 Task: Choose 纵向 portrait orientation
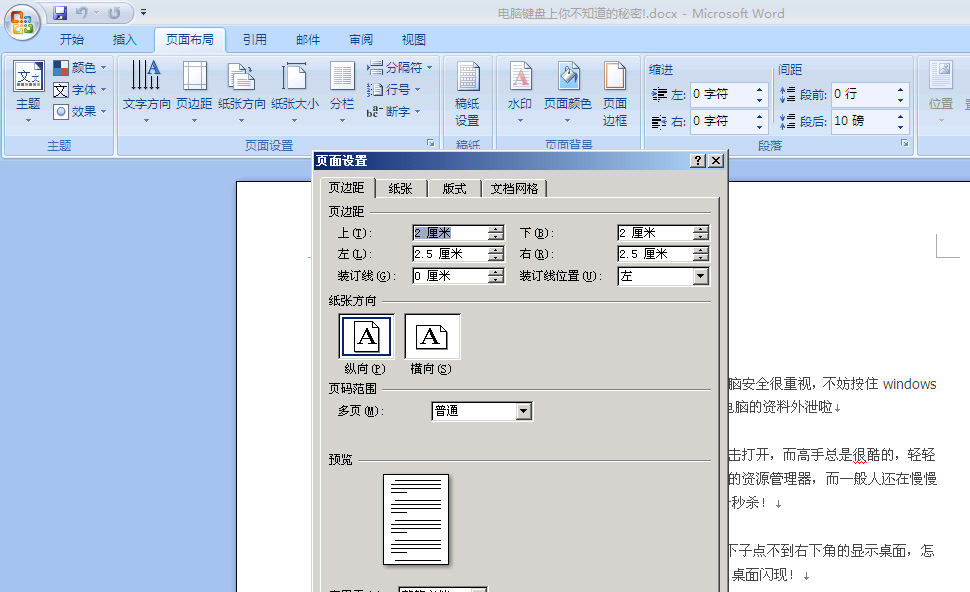366,337
